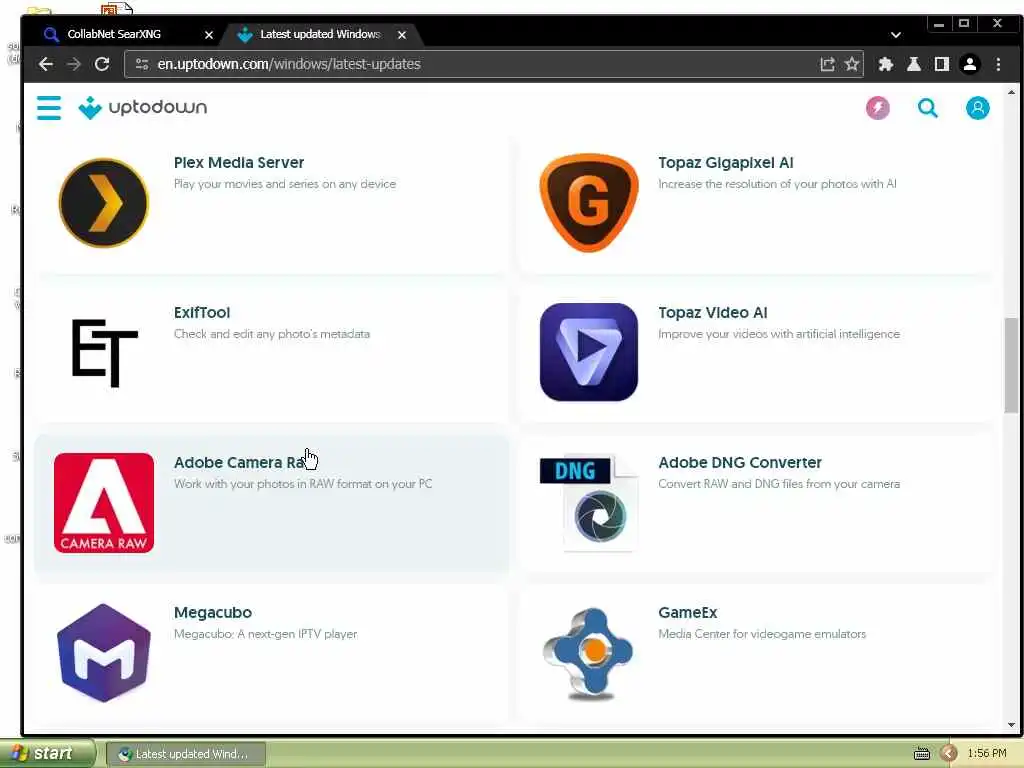Click 'Megacubo: A next-gen IPTV player' text
Viewport: 1024px width, 768px height.
265,634
